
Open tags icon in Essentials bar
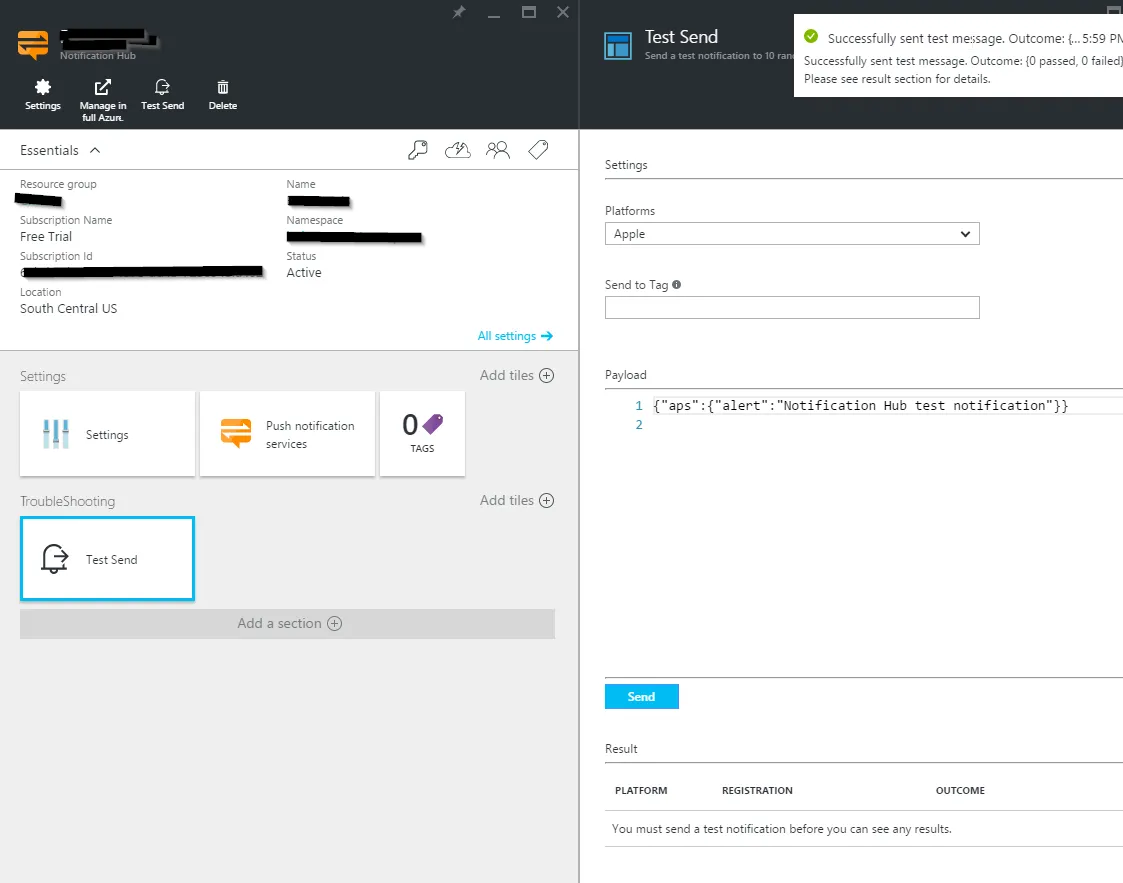pyautogui.click(x=538, y=150)
